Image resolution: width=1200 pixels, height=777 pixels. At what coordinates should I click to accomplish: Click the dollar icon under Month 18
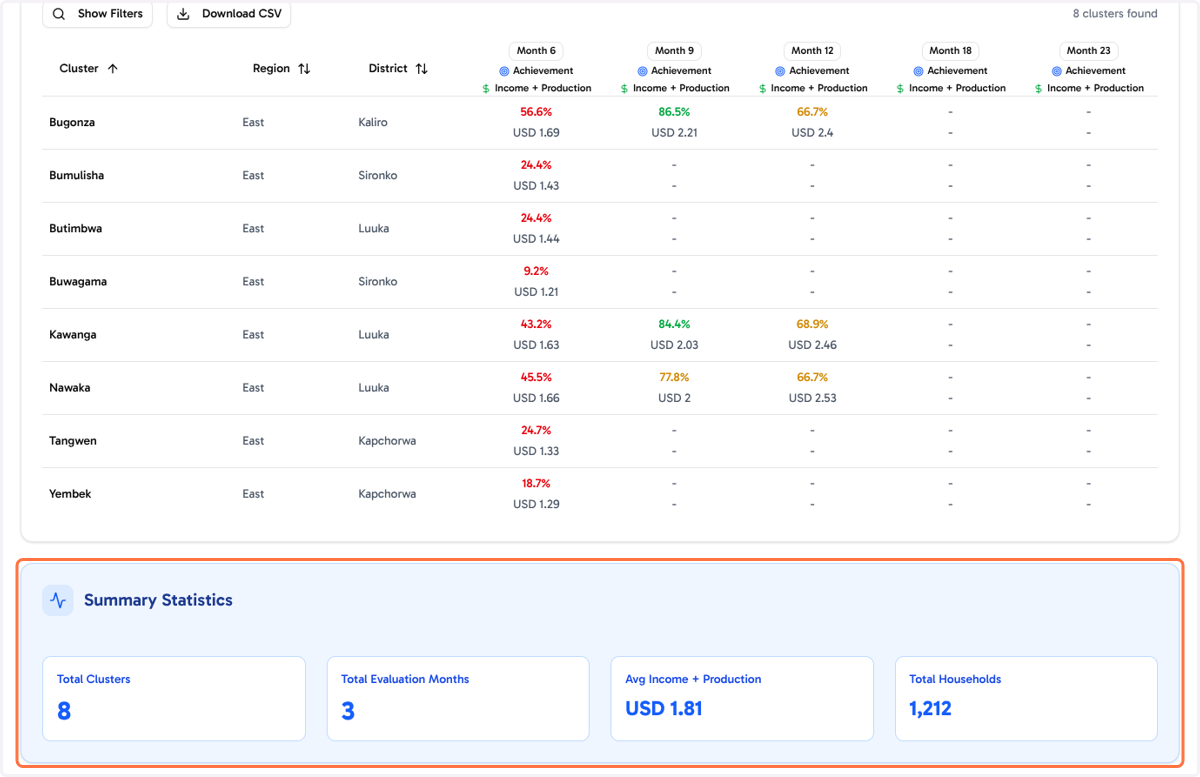pos(900,89)
